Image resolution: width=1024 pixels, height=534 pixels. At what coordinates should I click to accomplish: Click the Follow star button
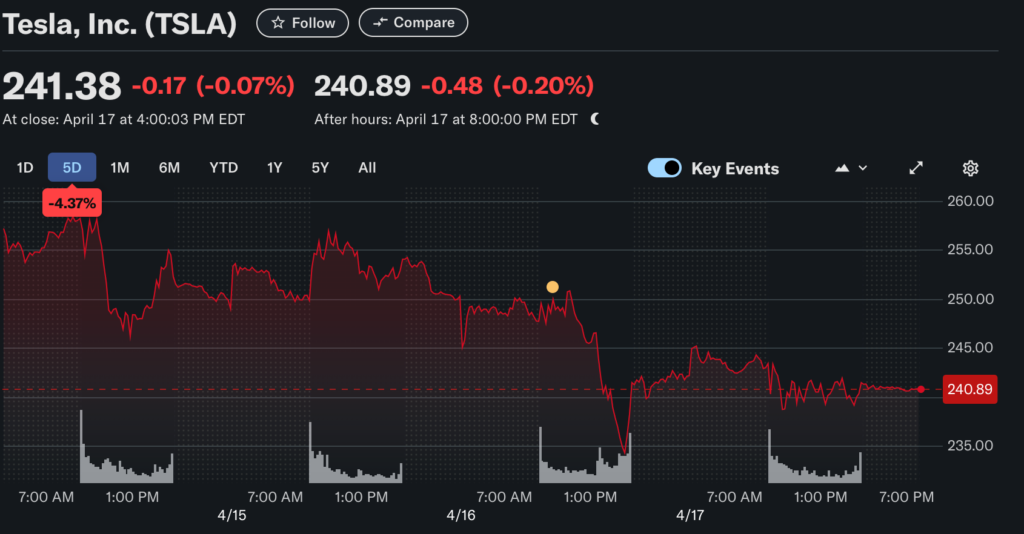coord(303,23)
